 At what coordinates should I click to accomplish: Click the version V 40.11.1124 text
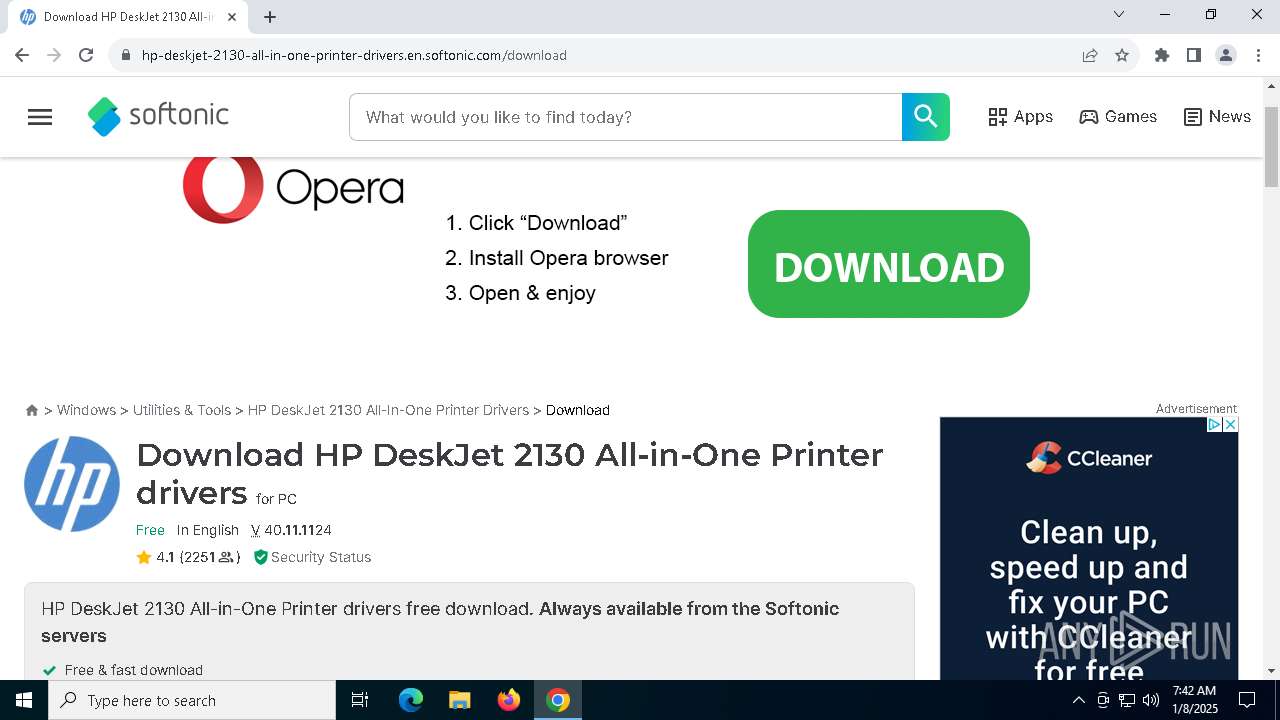291,530
